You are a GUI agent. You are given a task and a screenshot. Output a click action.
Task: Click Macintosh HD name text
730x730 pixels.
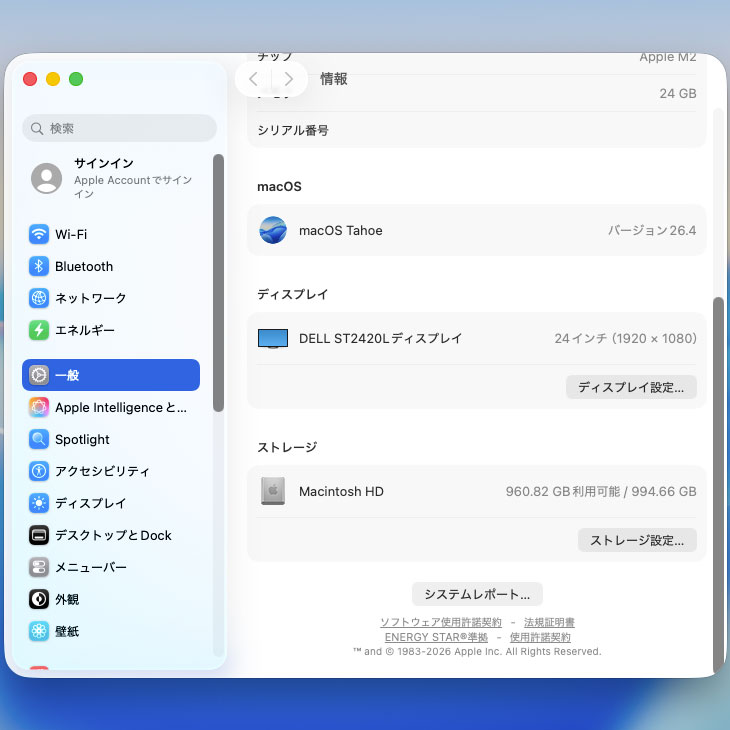(341, 491)
